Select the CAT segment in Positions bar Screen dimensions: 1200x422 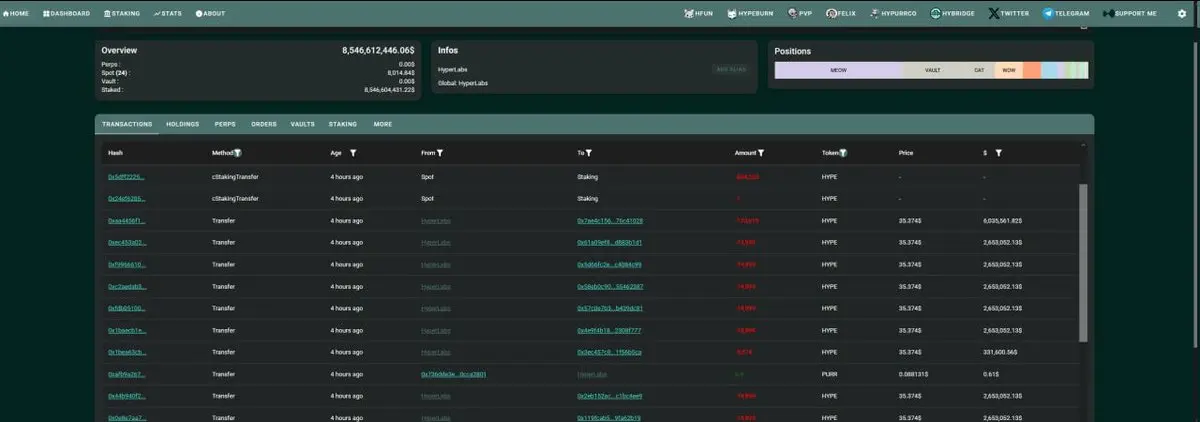pos(979,70)
